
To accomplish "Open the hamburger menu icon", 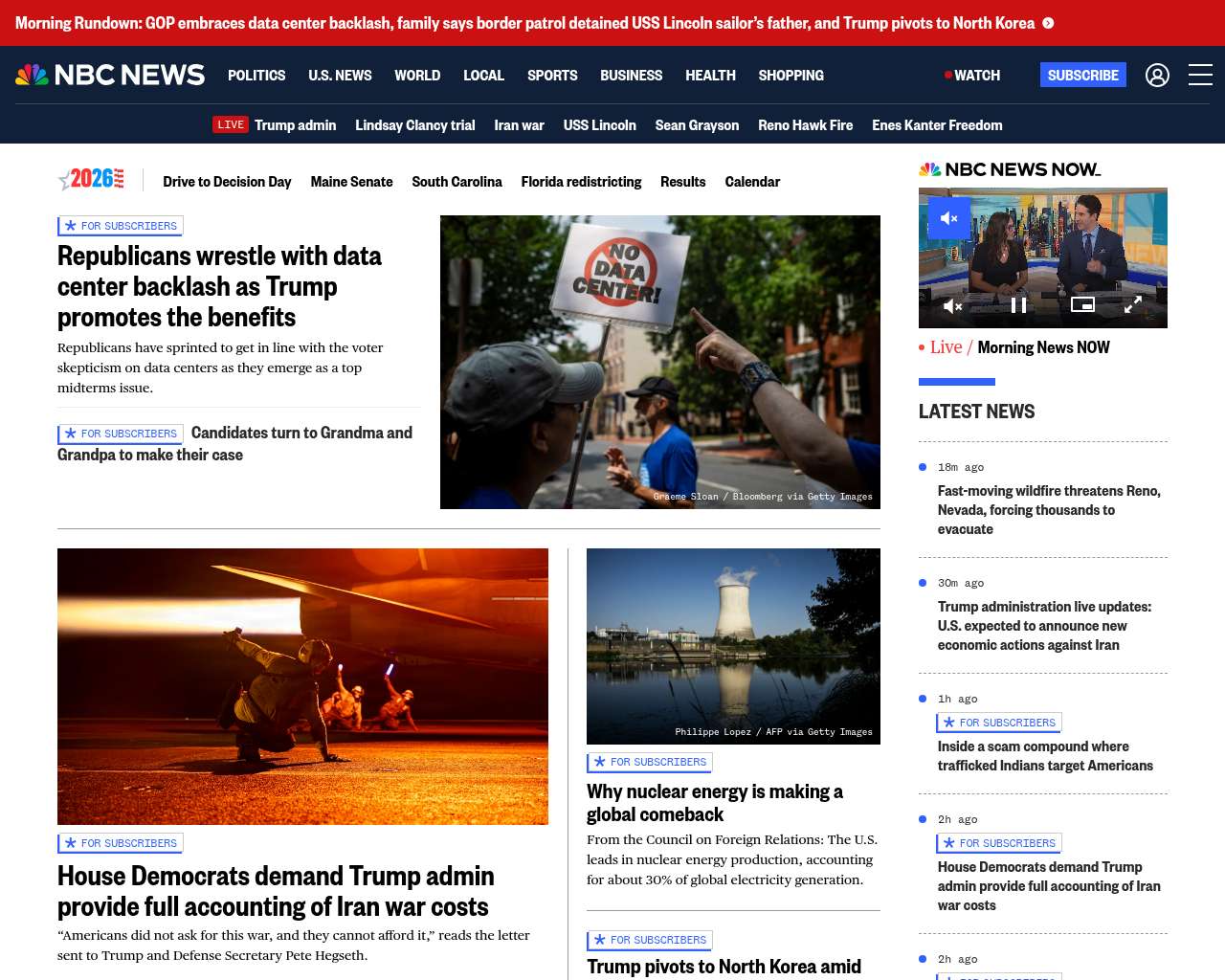I will (x=1200, y=75).
